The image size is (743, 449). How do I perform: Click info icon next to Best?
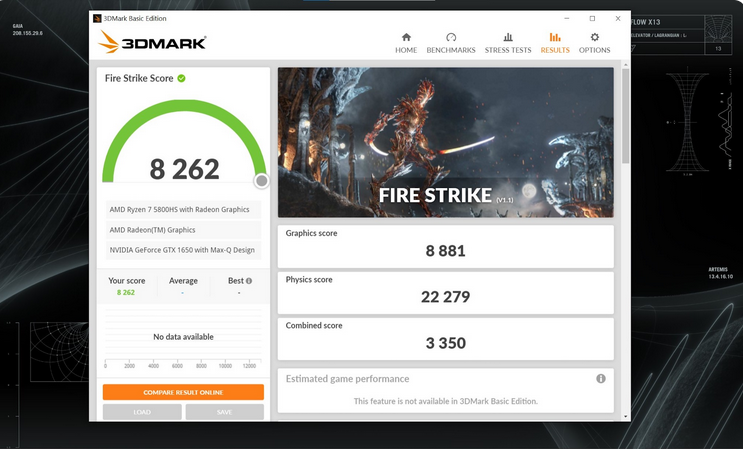tap(249, 281)
